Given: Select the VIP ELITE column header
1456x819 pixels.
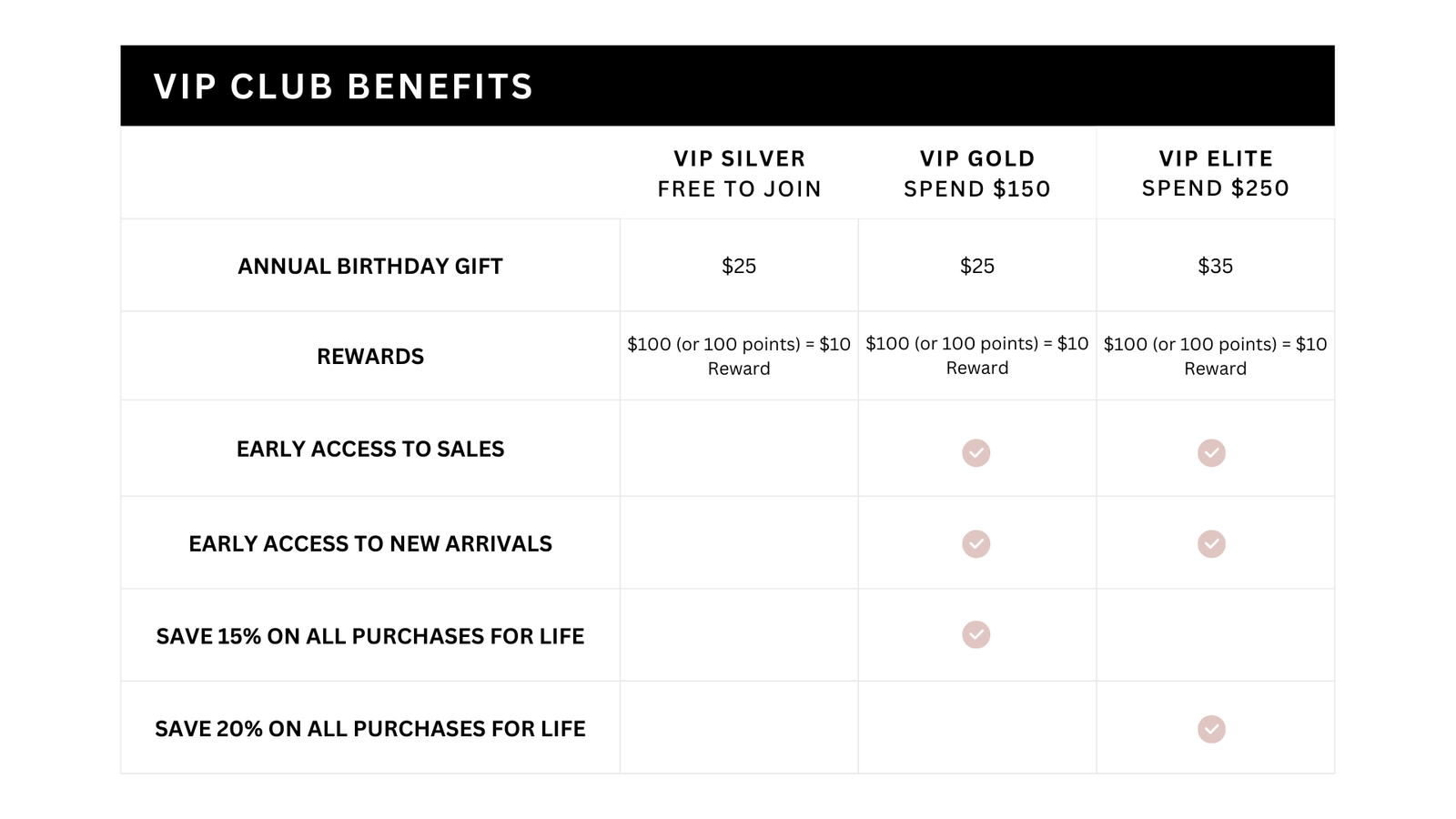Looking at the screenshot, I should click(1216, 173).
